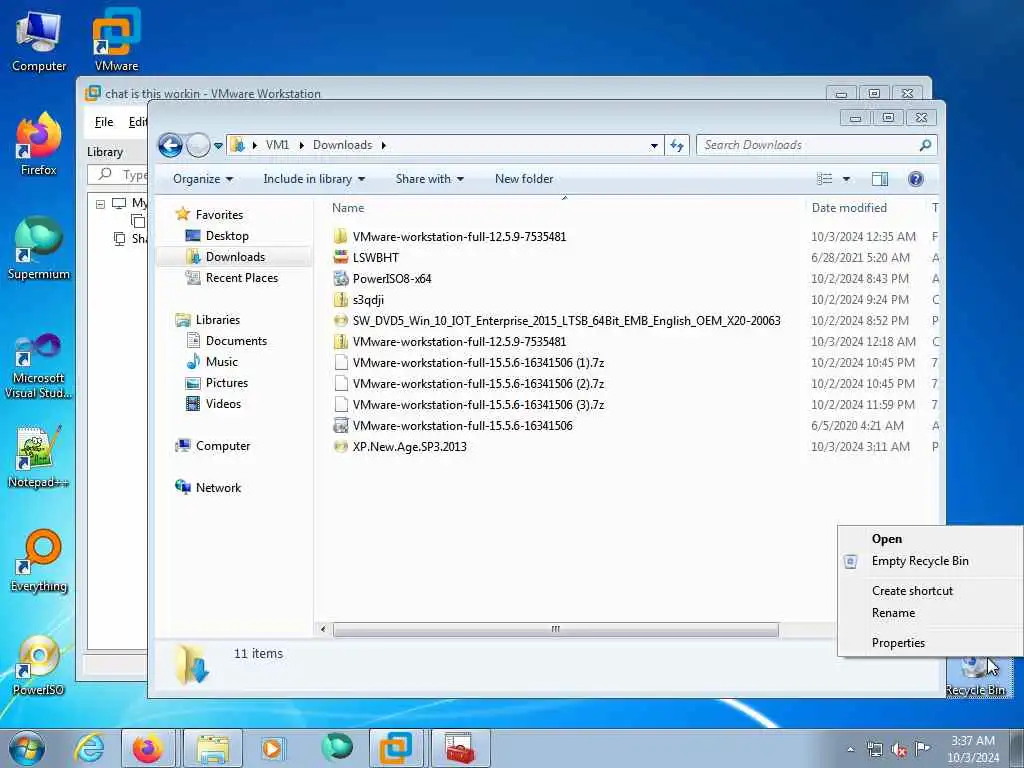Click the Refresh button beside address bar

pos(677,145)
